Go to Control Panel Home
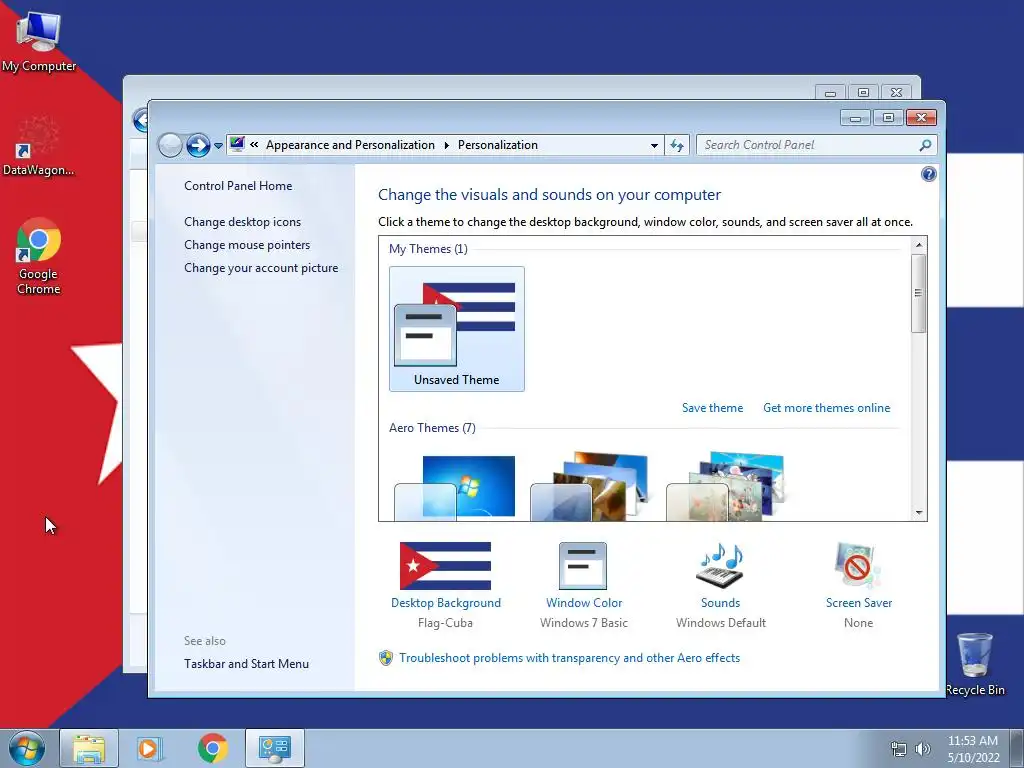 coord(238,185)
